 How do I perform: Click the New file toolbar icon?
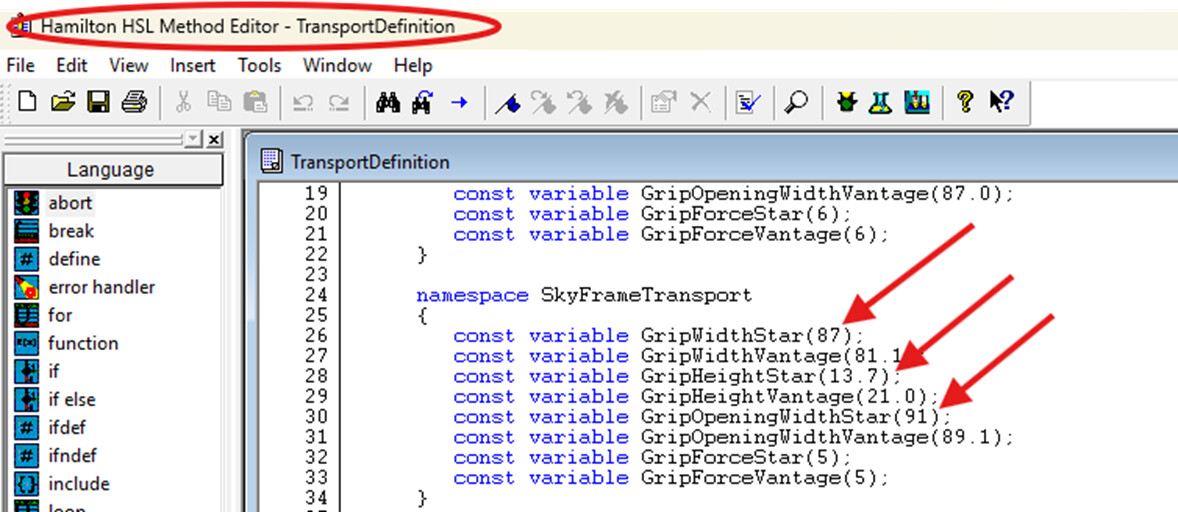(x=27, y=101)
